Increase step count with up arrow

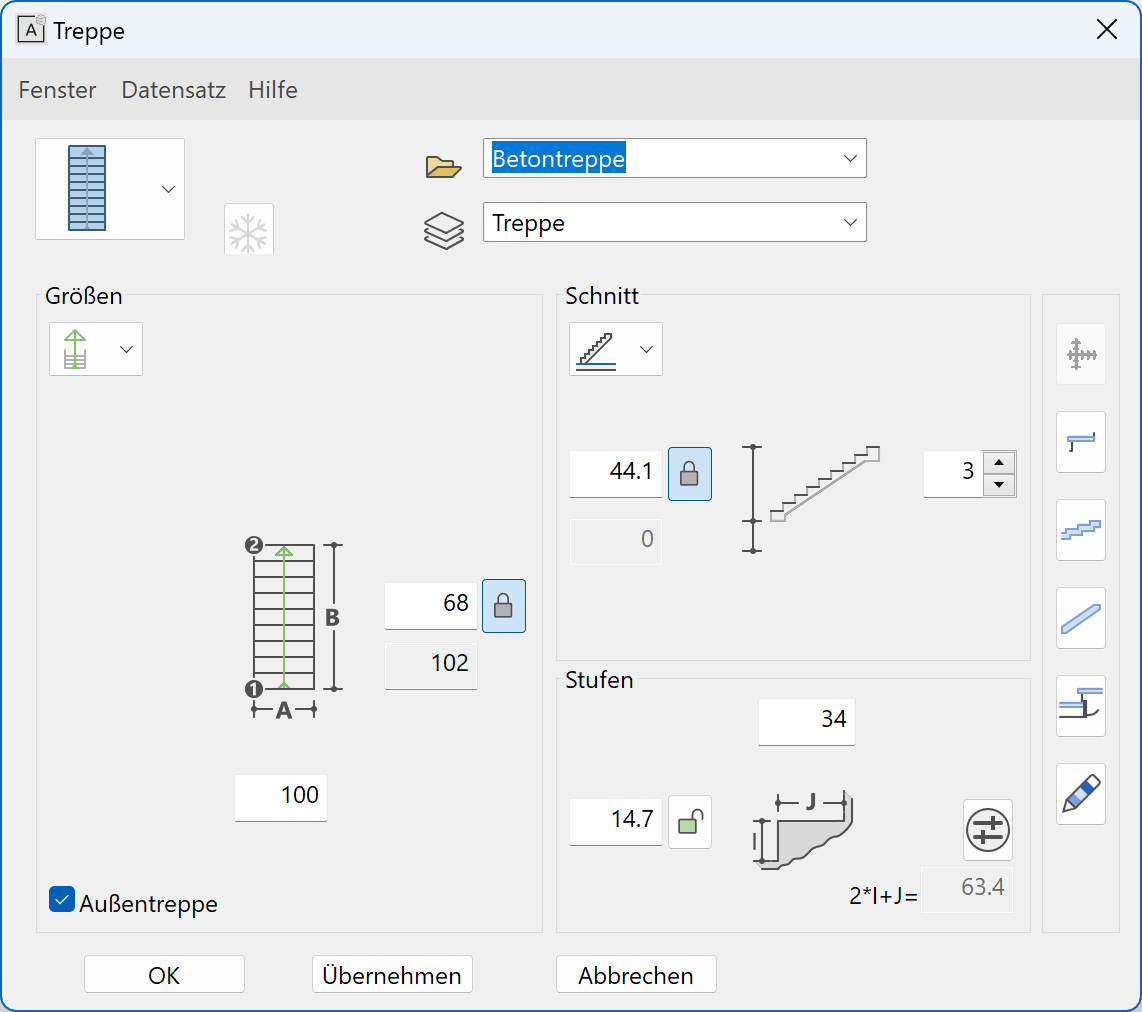tap(999, 463)
